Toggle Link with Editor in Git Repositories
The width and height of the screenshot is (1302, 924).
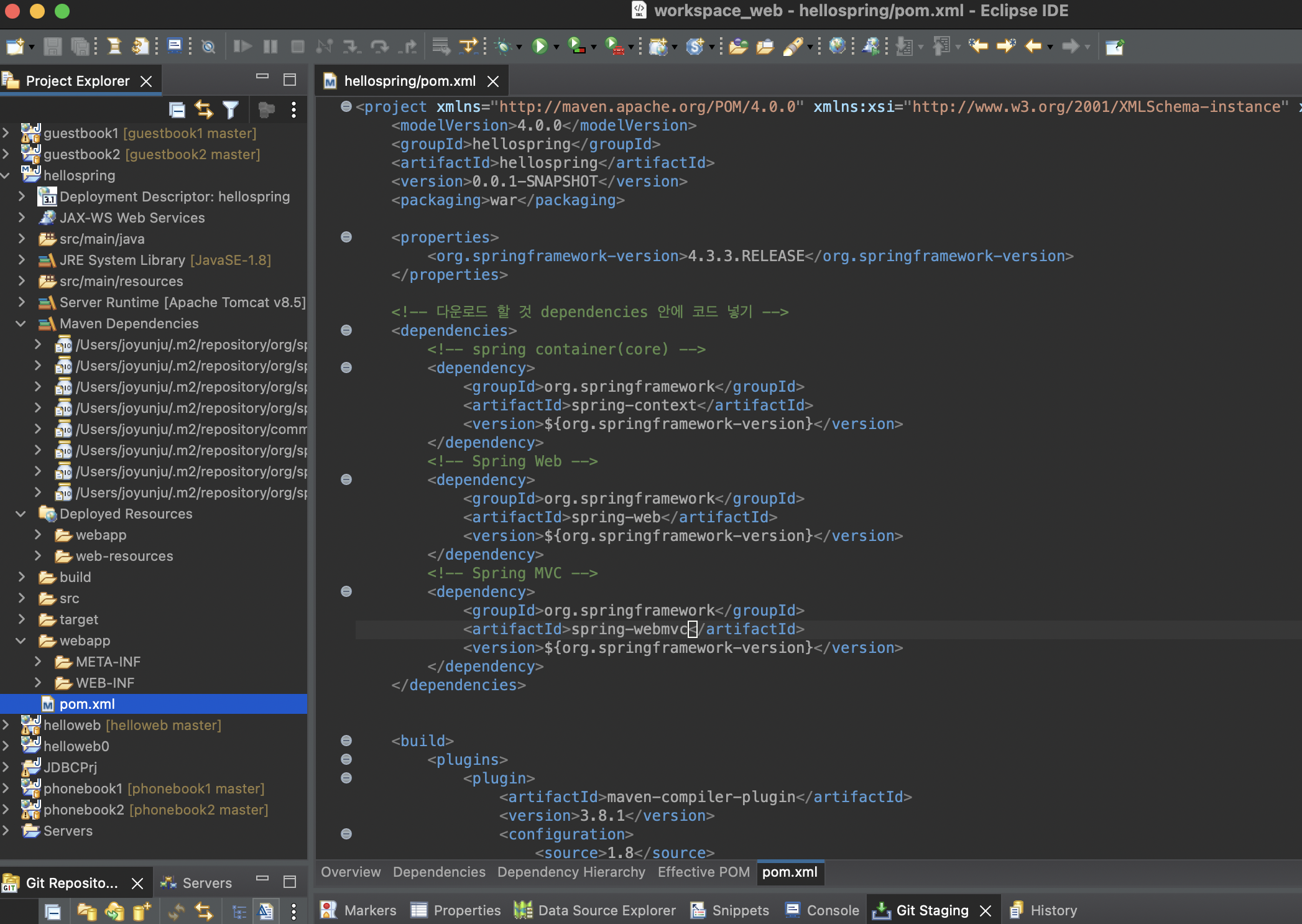203,912
